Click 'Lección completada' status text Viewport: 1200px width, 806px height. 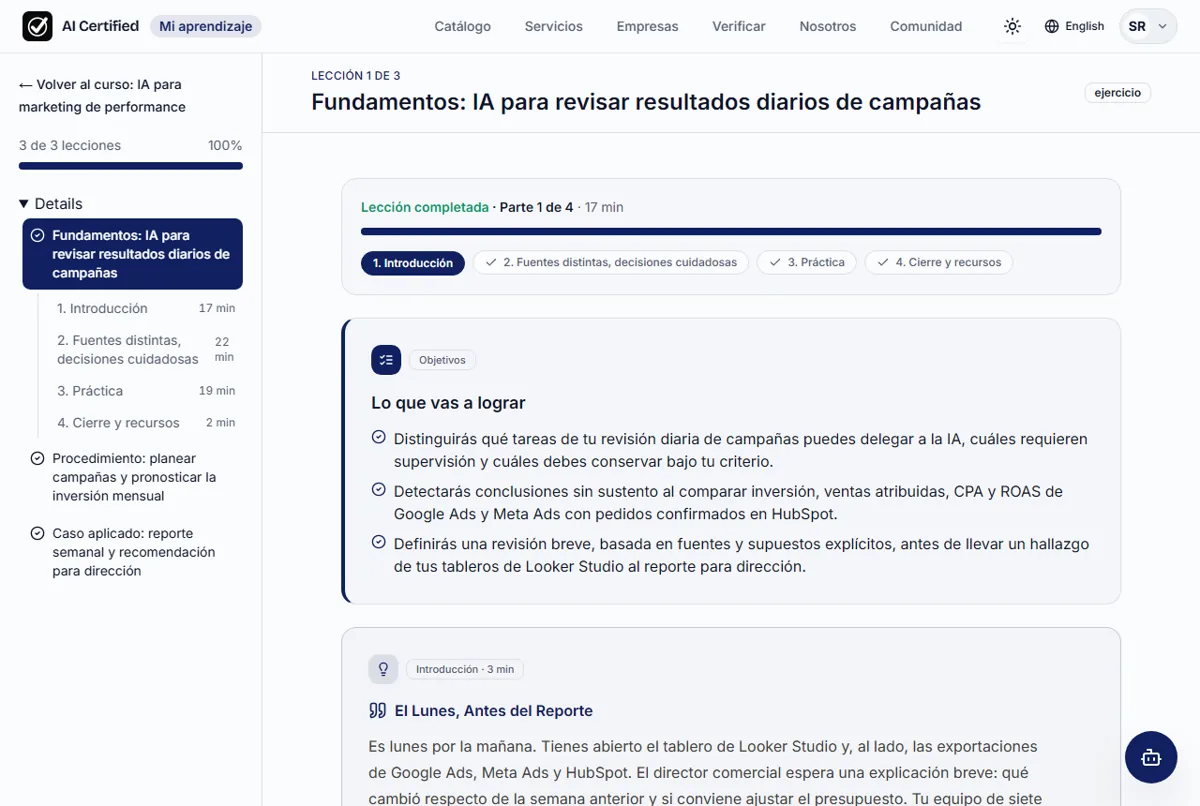click(x=425, y=207)
